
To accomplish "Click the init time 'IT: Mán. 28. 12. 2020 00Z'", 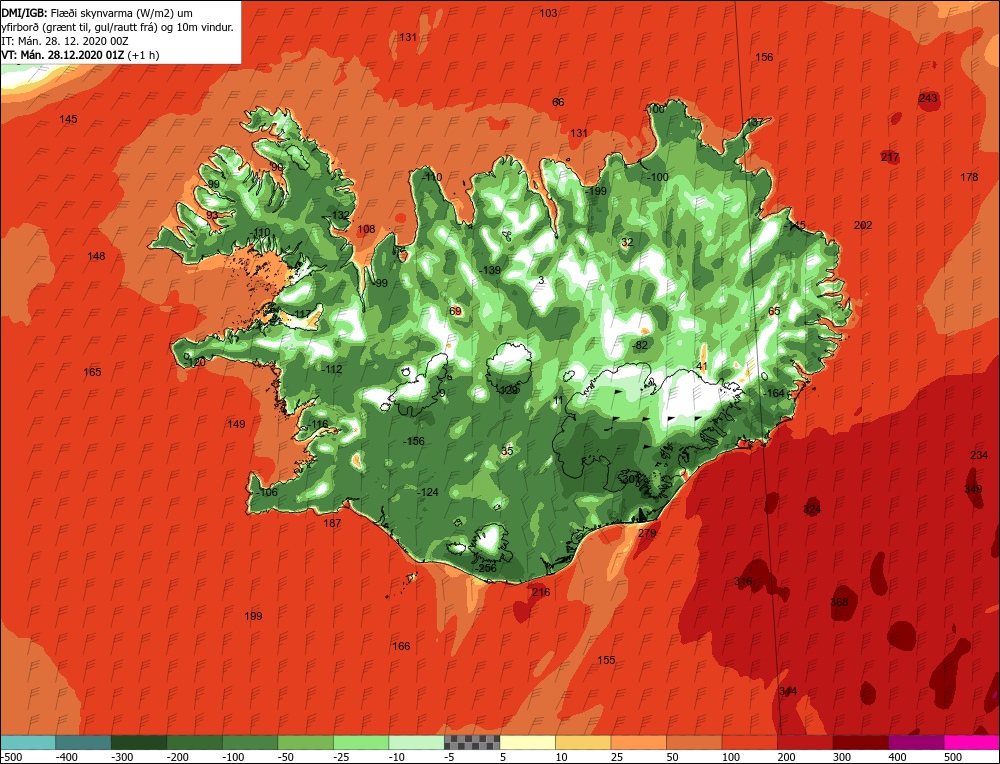I will [x=65, y=41].
